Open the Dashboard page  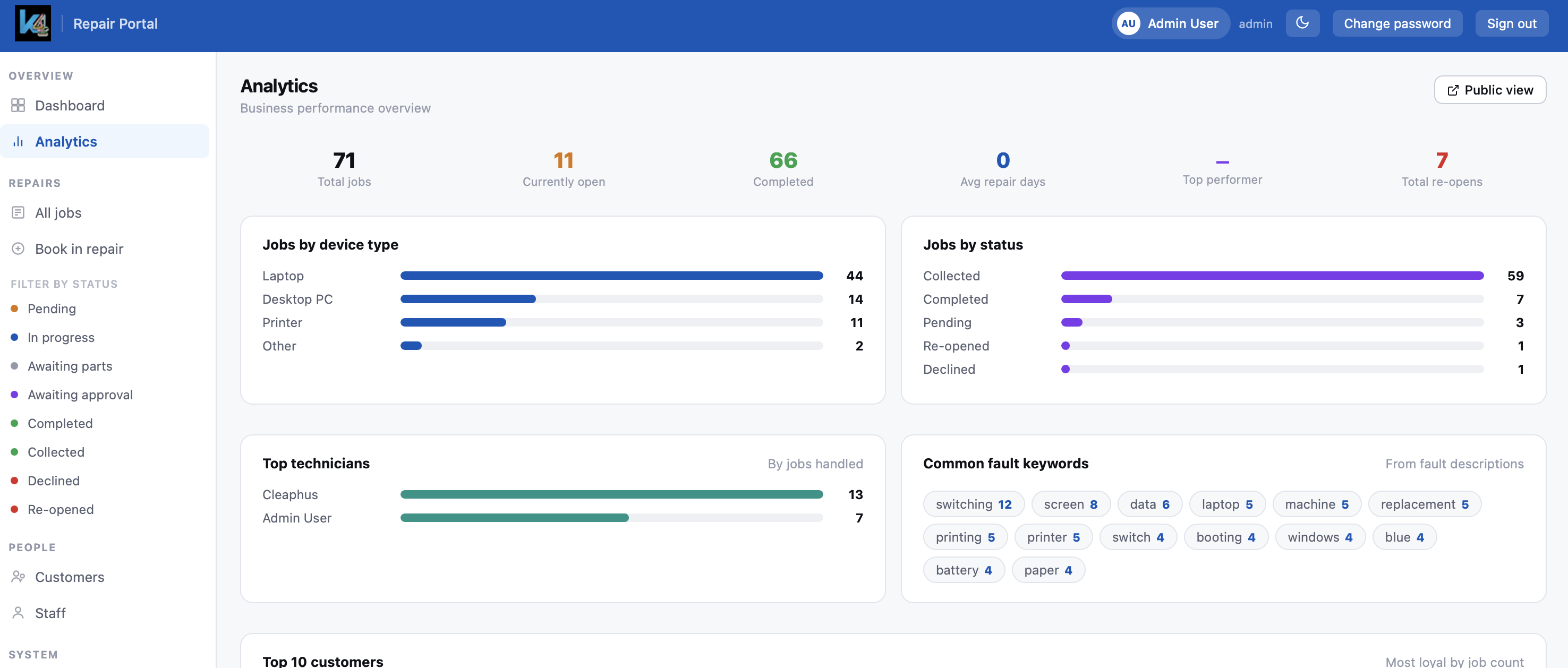(x=105, y=105)
